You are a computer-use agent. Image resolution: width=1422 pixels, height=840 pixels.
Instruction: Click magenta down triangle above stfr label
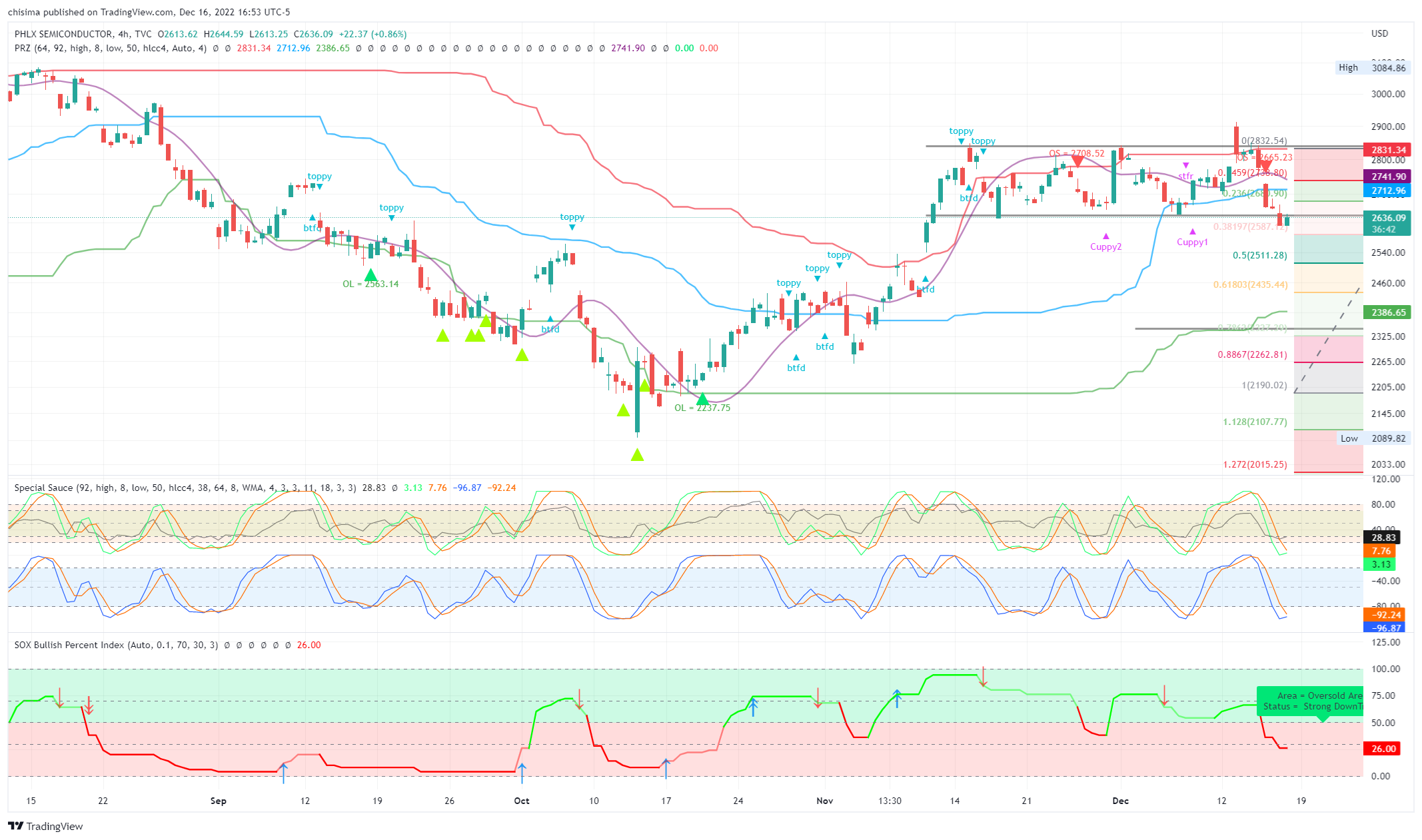pos(1185,165)
